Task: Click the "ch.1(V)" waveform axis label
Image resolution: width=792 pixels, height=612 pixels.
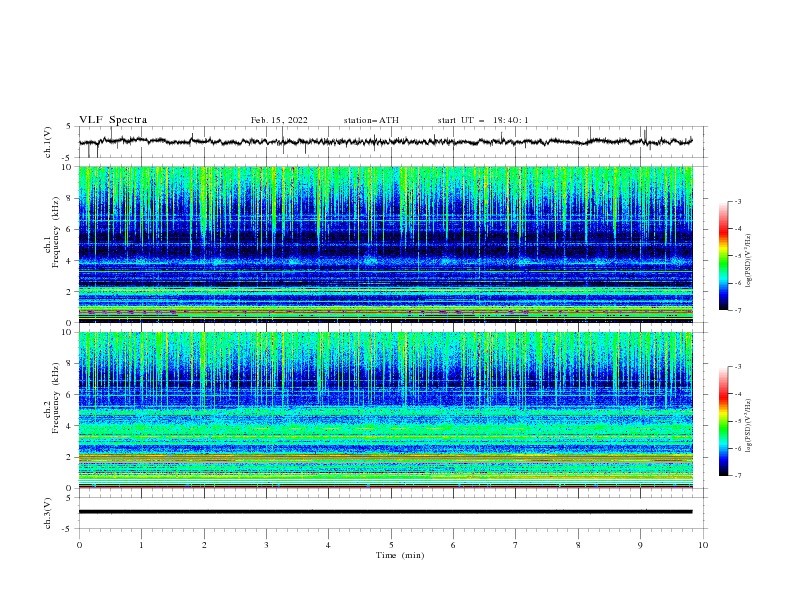Action: tap(48, 142)
